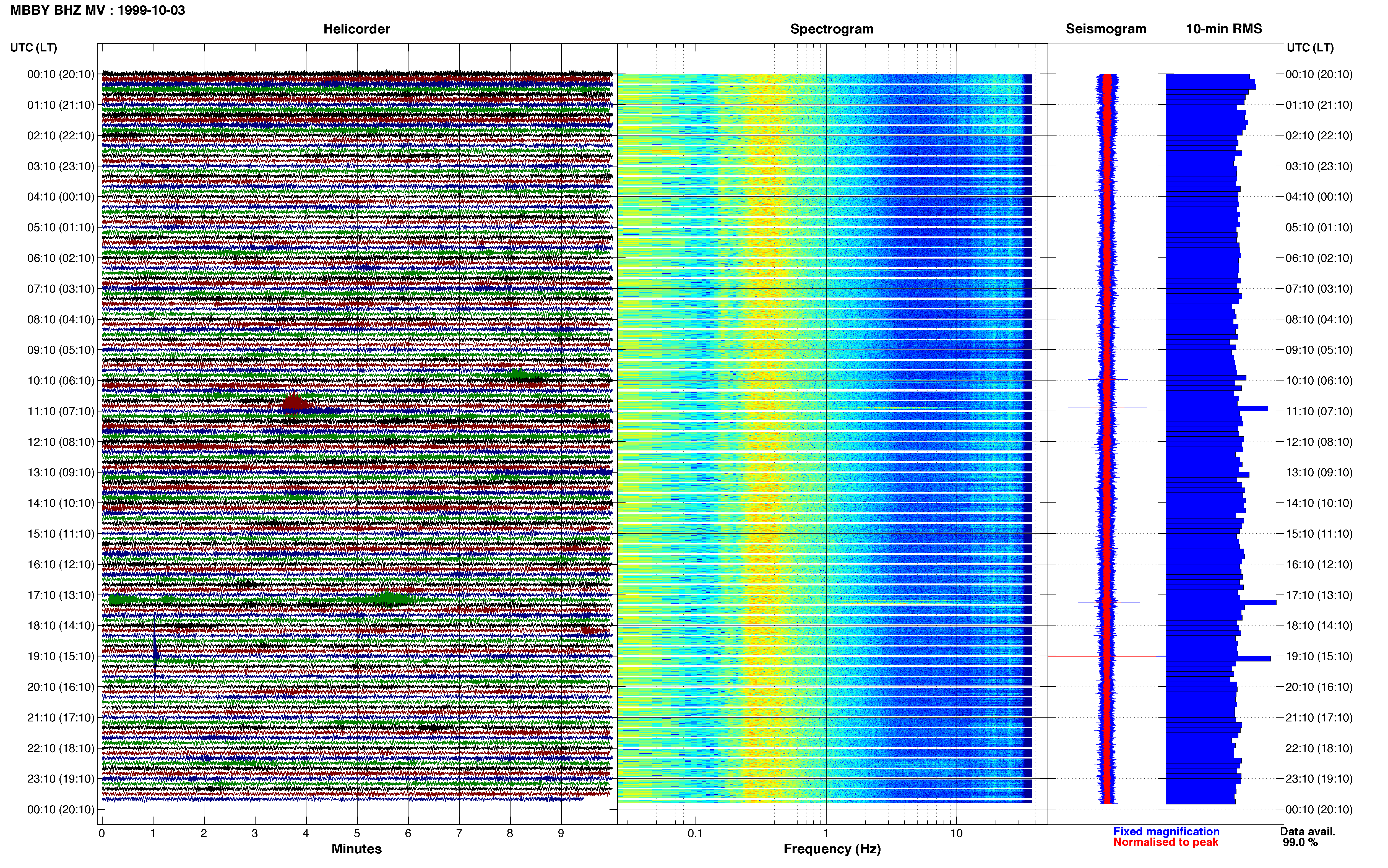
Task: Click minute tick label '0' under Helicorder
Action: pos(101,833)
